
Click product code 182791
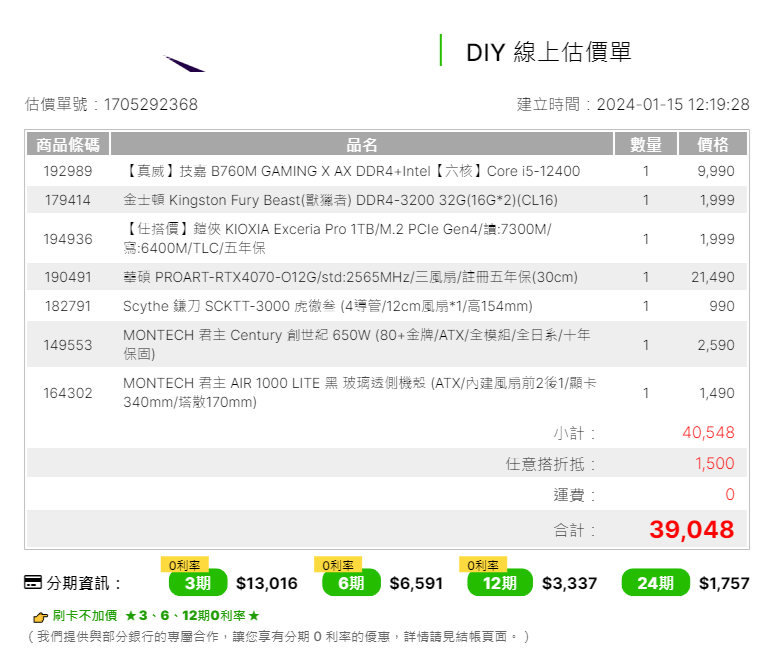click(68, 306)
